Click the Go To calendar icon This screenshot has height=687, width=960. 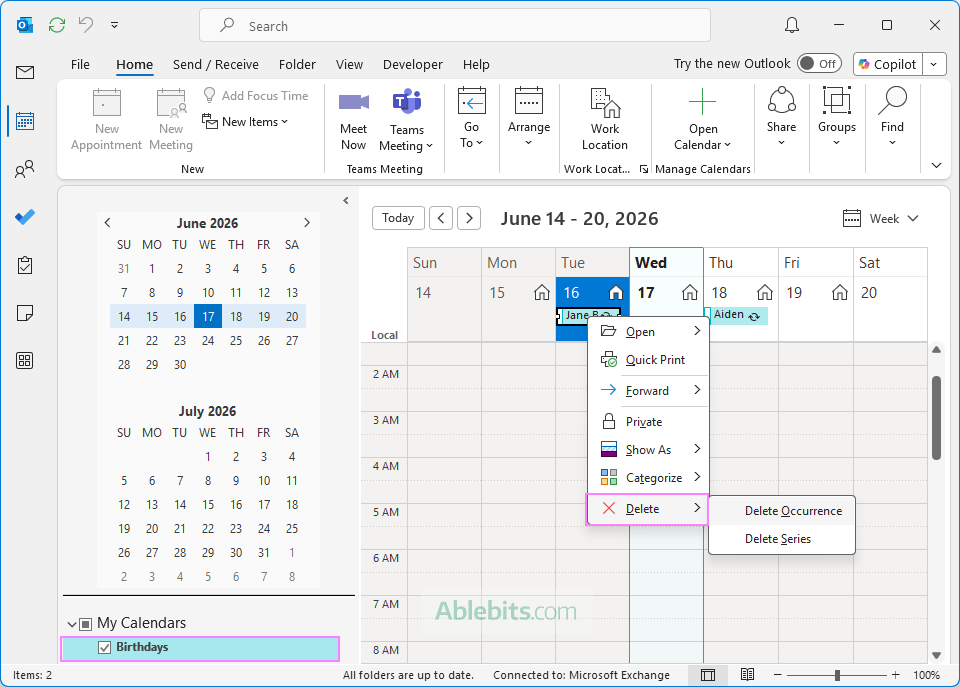coord(471,101)
